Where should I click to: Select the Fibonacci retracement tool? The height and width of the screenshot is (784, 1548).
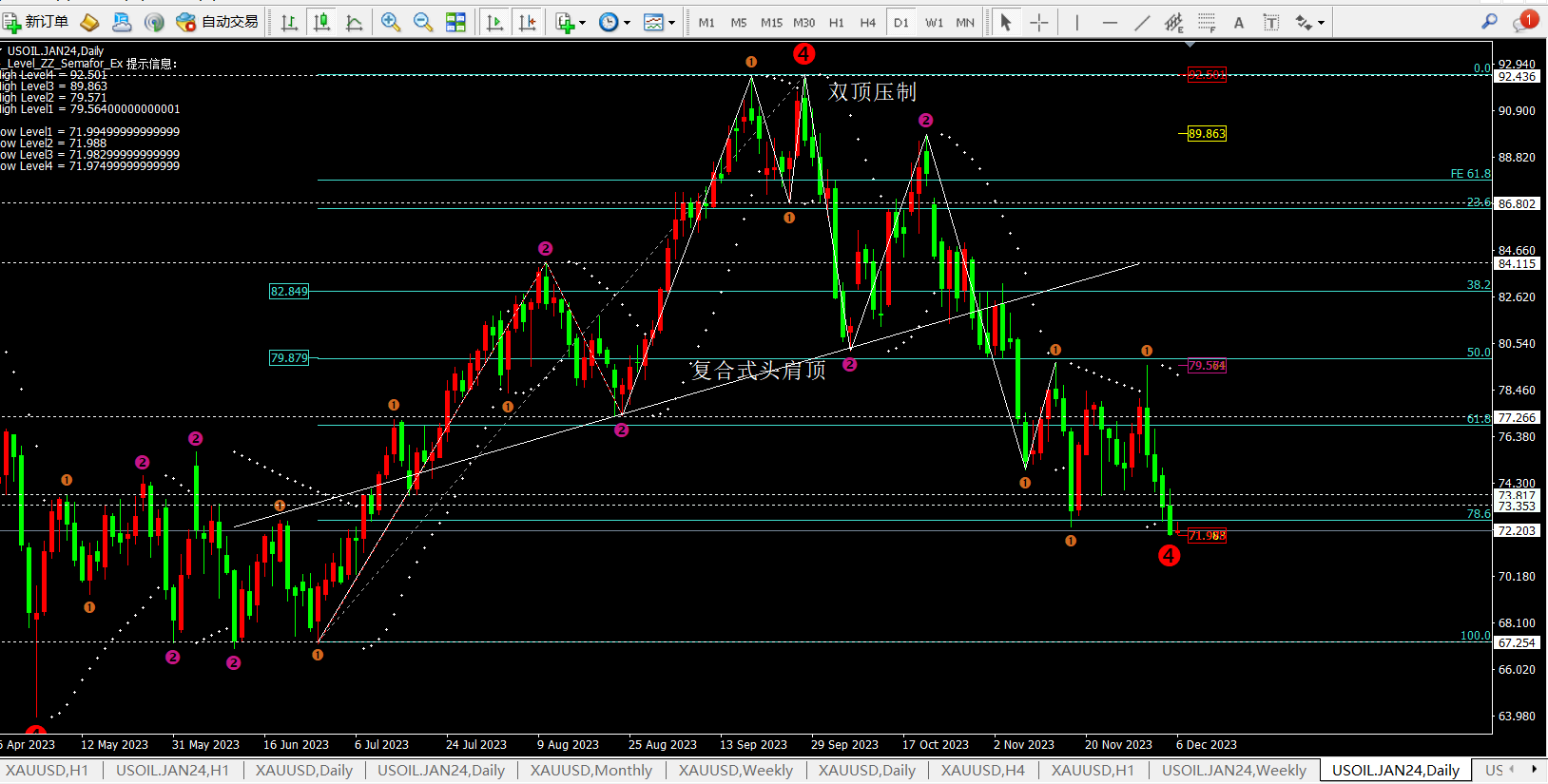(1207, 22)
